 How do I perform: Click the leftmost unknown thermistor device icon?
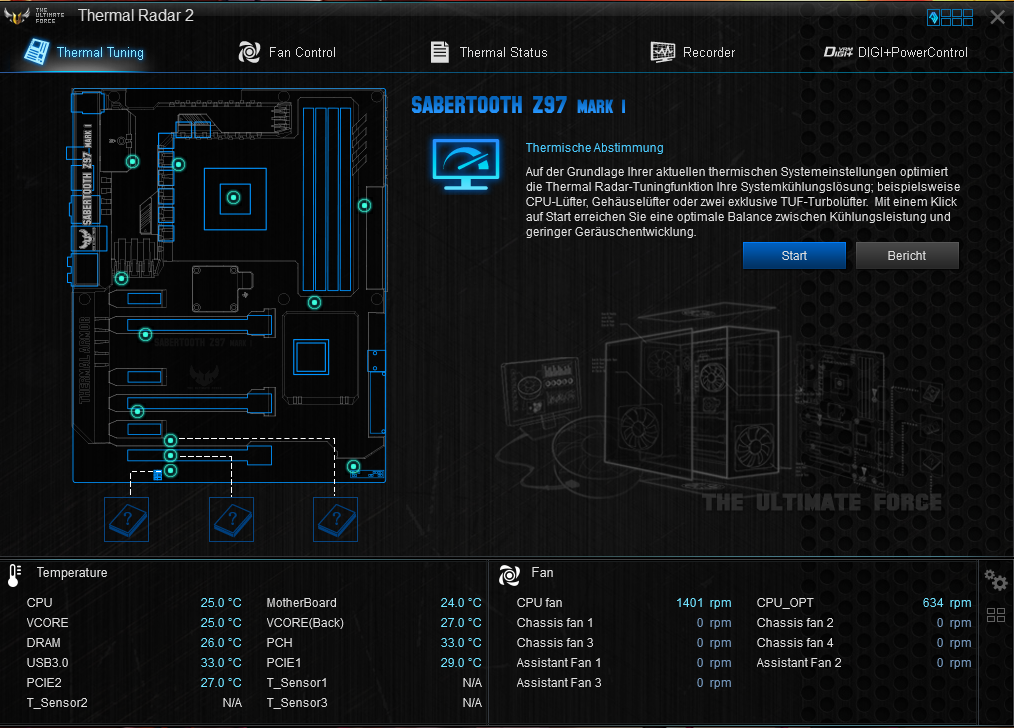(x=127, y=519)
